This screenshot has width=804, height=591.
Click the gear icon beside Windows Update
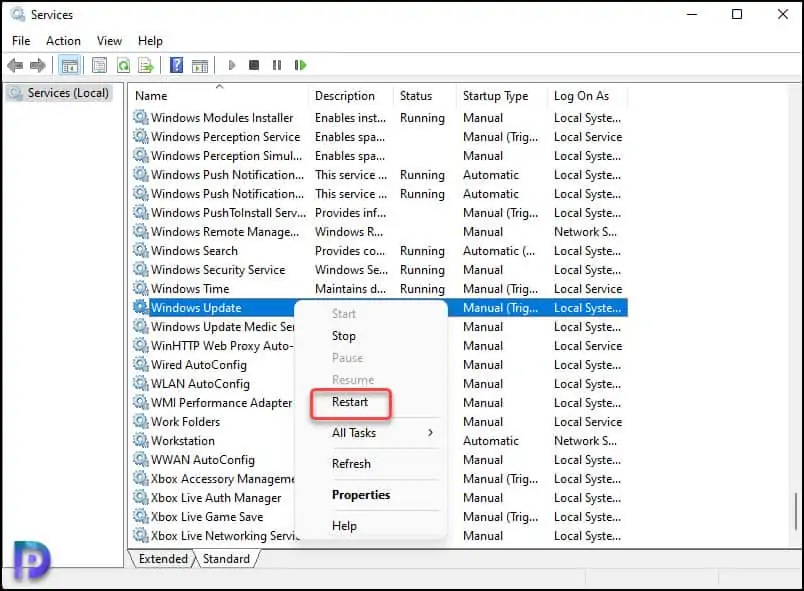[140, 308]
